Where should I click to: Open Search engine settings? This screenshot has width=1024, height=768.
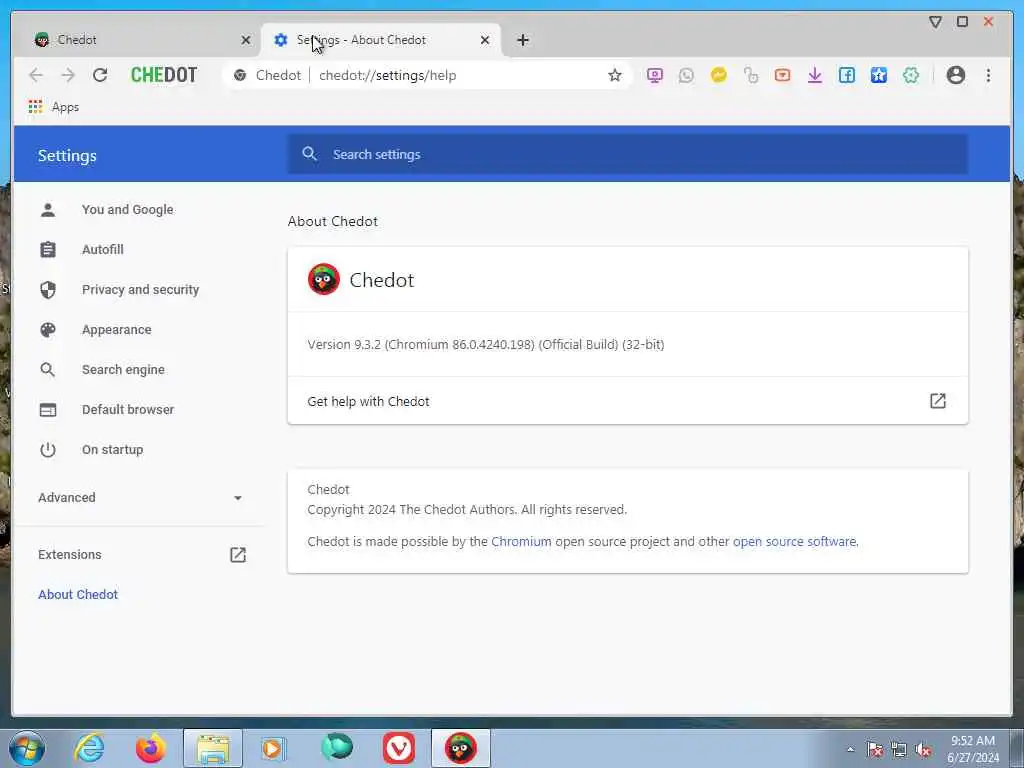pos(123,370)
